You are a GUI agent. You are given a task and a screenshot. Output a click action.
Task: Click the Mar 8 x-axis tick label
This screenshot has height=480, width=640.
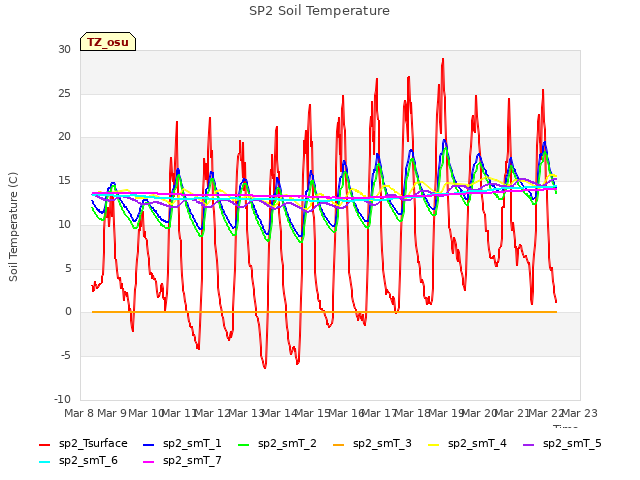[79, 413]
